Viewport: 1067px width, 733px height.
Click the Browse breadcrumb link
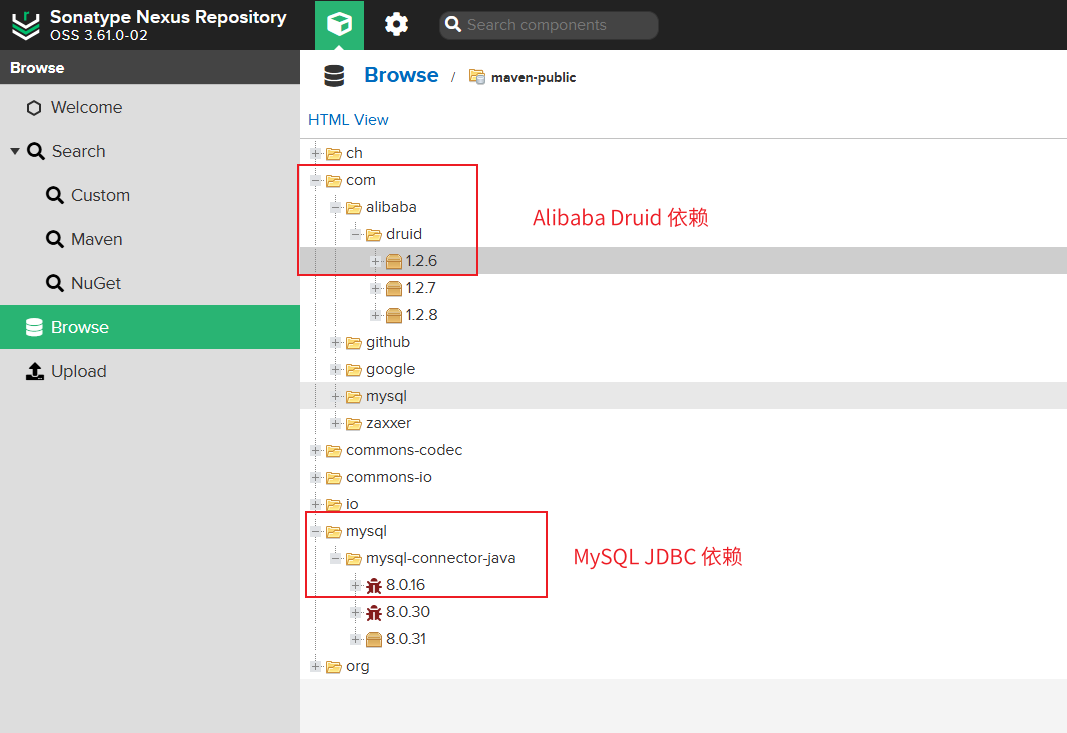(x=401, y=75)
